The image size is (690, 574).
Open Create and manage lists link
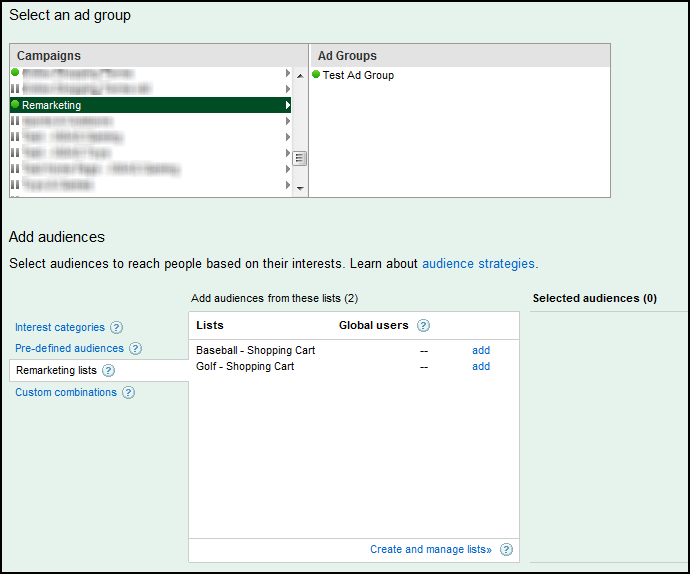click(431, 549)
